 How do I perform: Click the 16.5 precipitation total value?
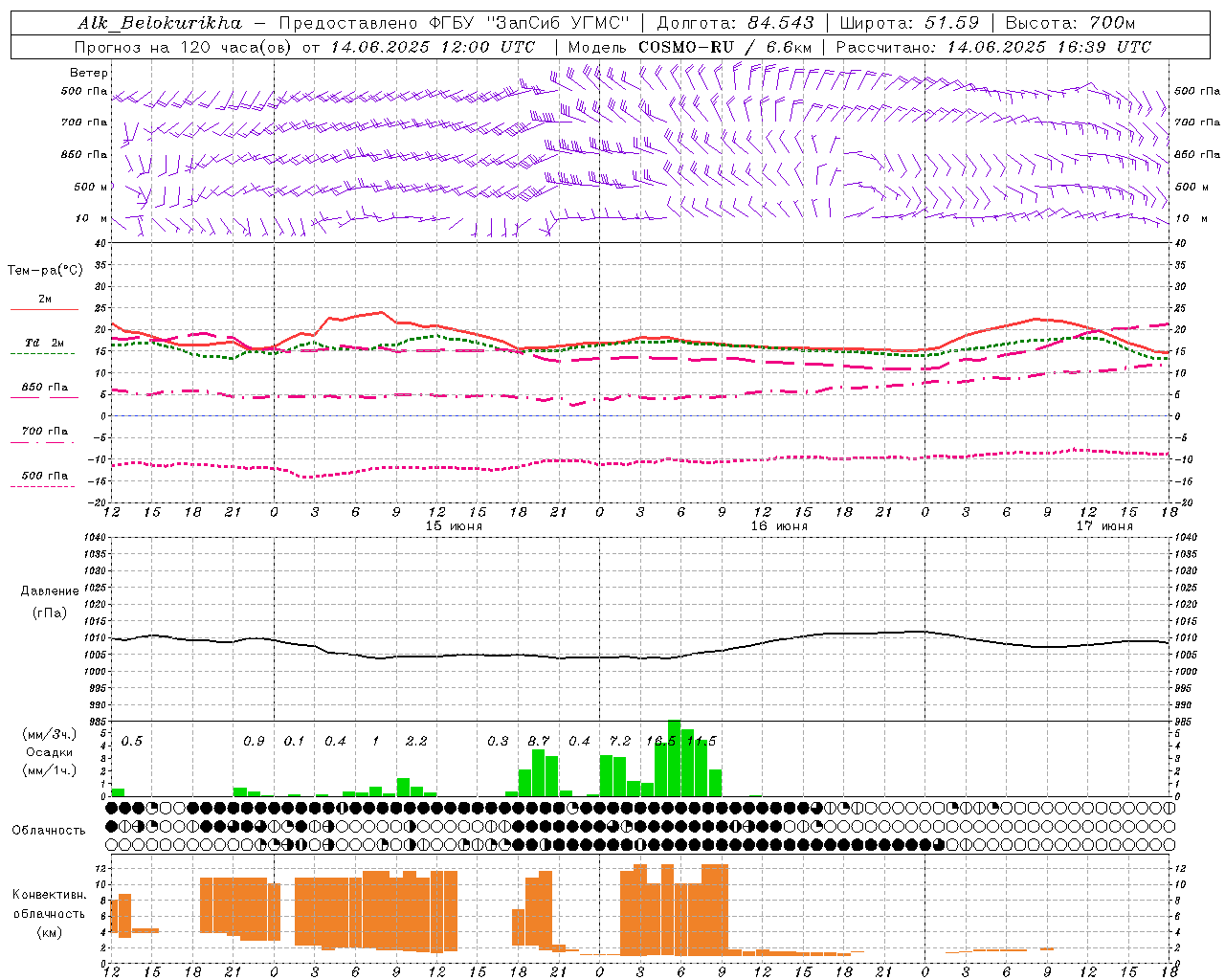point(661,742)
